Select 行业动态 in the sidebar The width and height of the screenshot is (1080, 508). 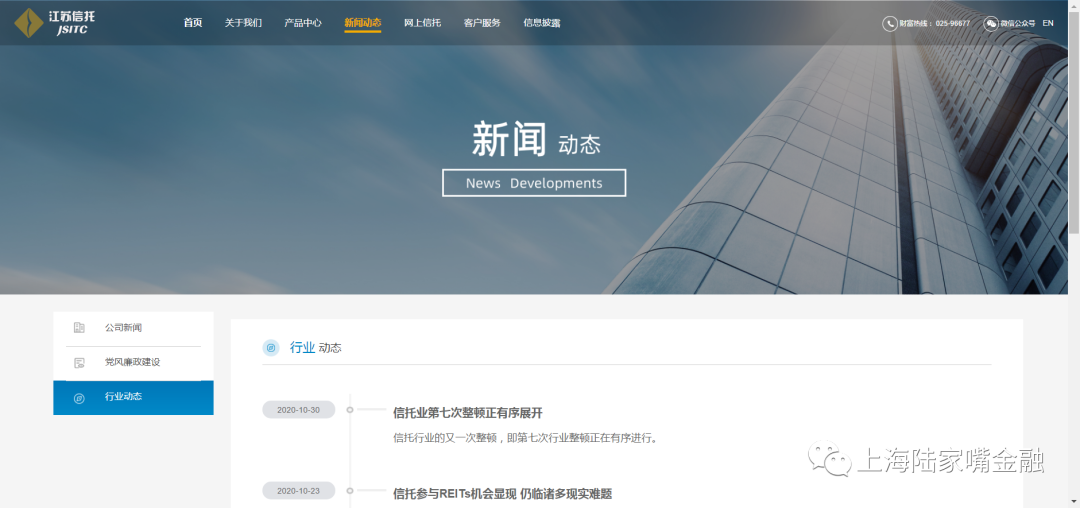[133, 398]
